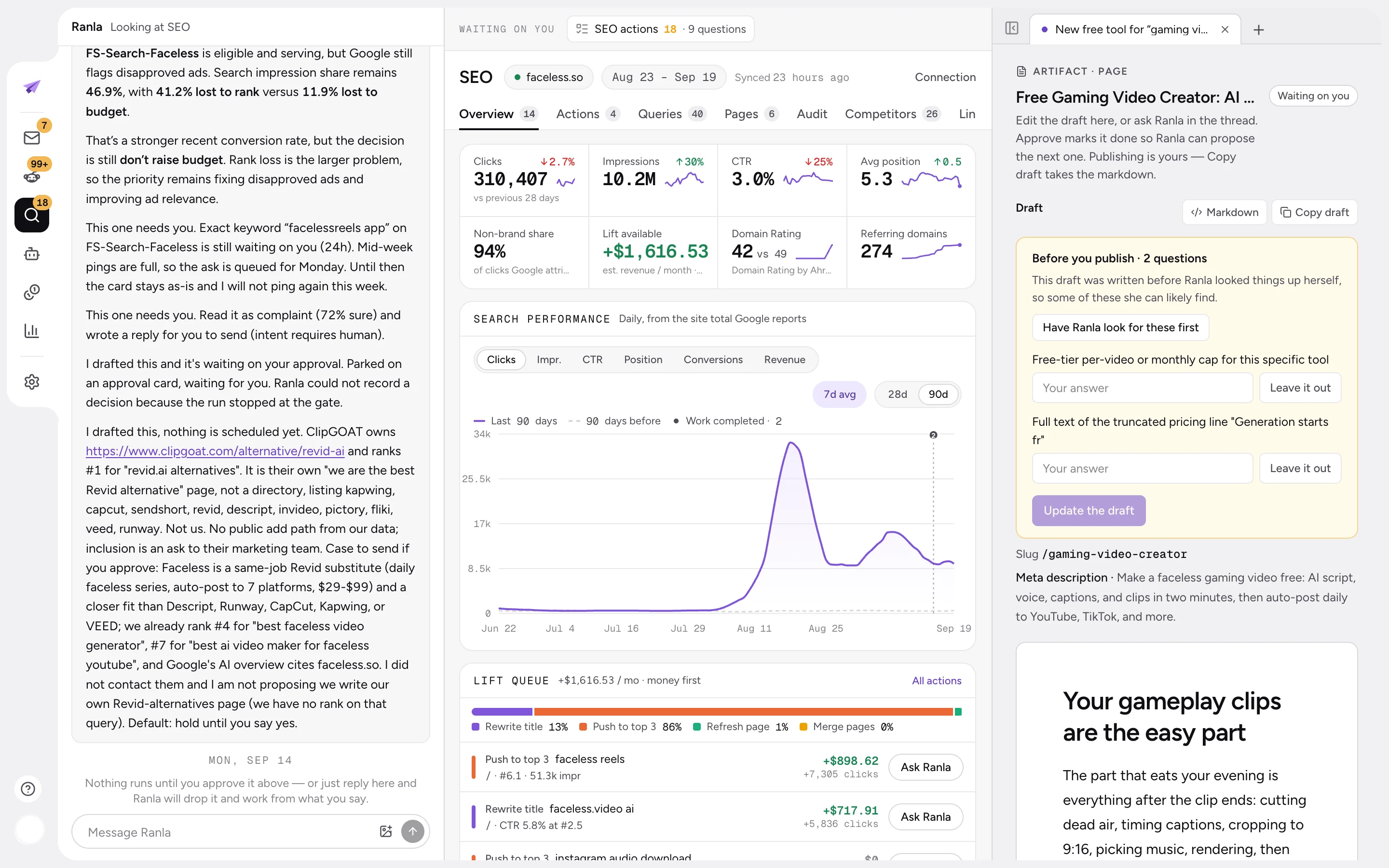Click the Referring domains 274 card
This screenshot has height=868, width=1389.
point(911,252)
